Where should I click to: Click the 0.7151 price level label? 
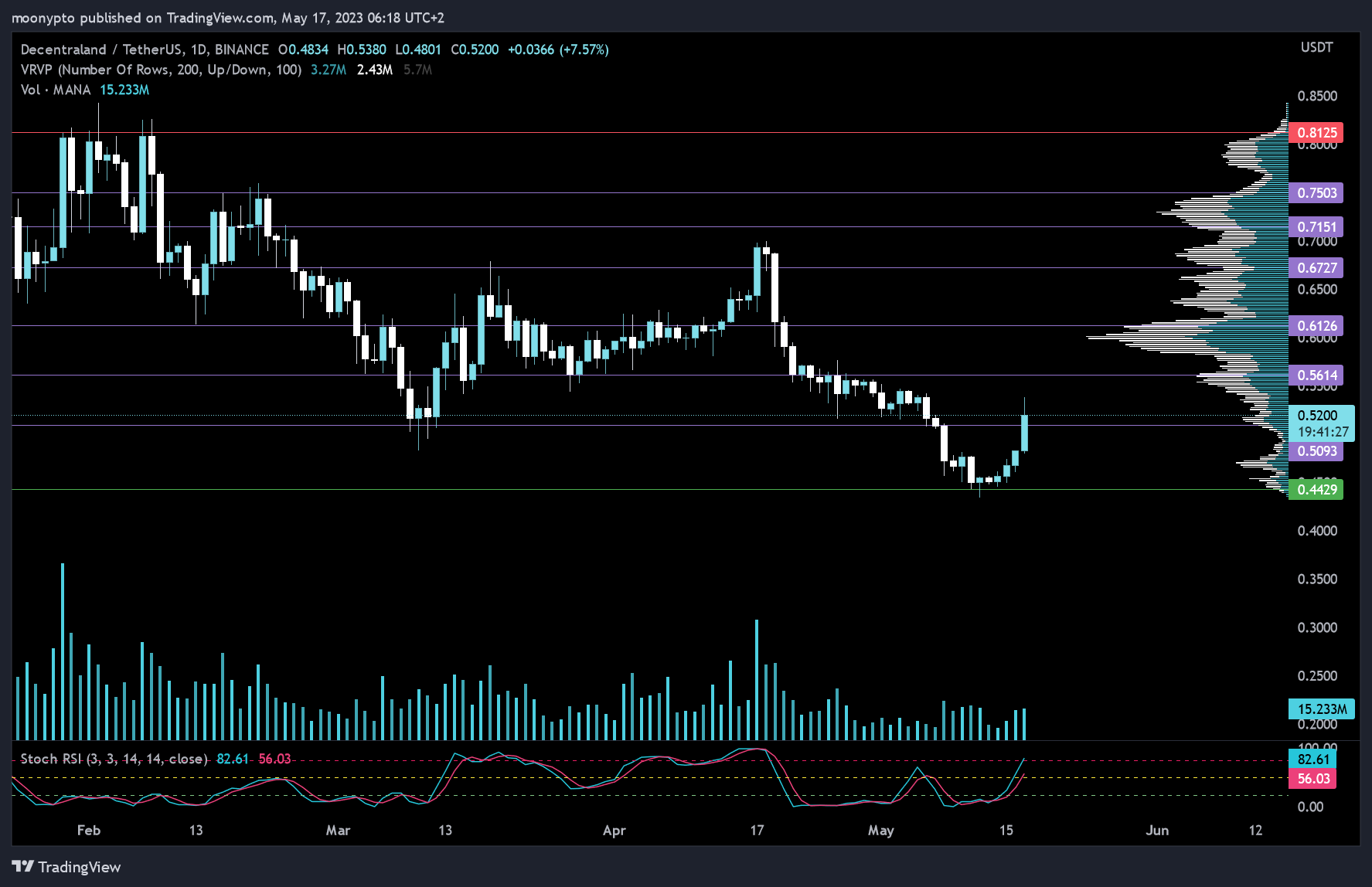(1316, 227)
